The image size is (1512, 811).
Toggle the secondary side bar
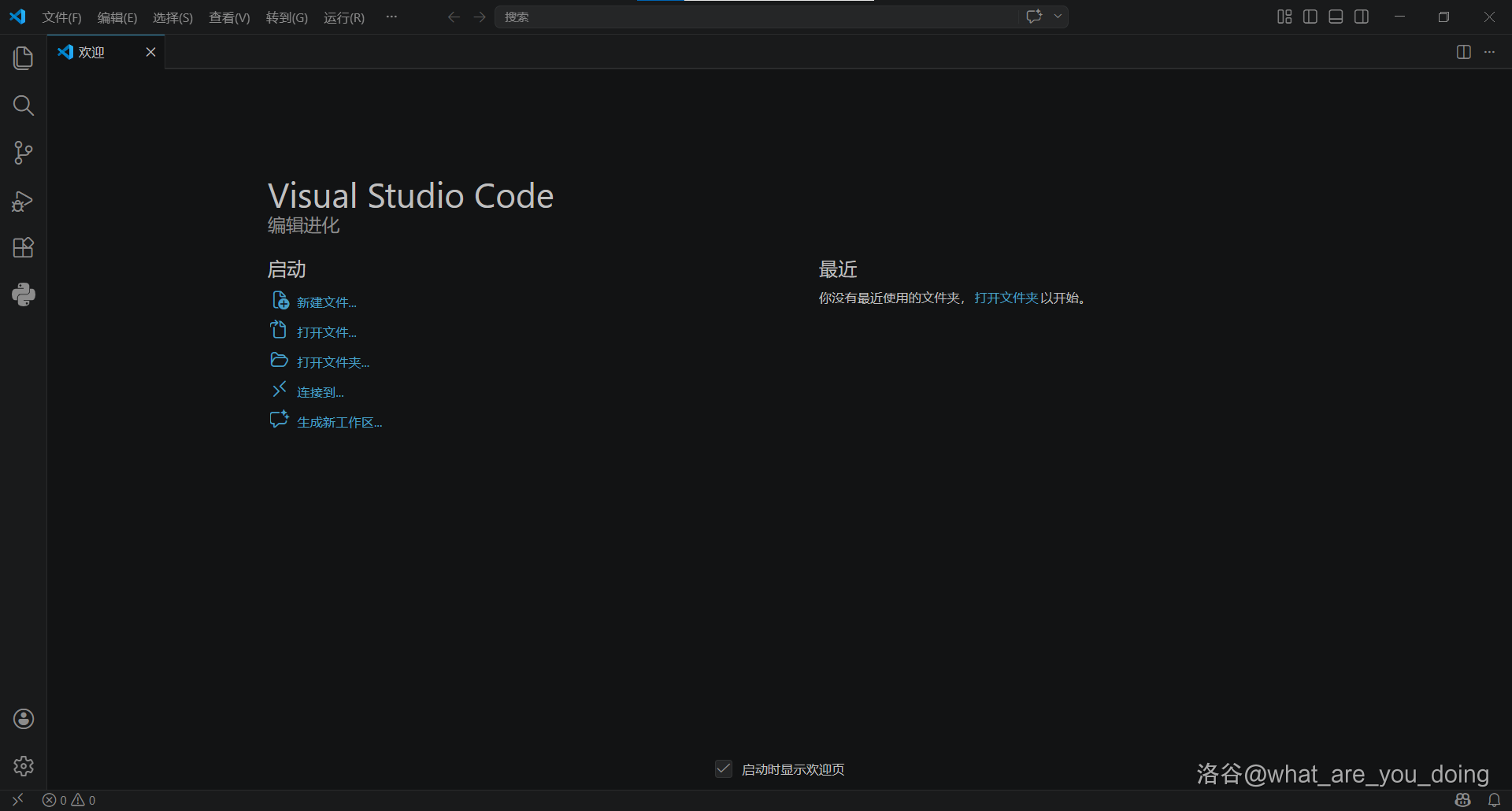point(1362,17)
